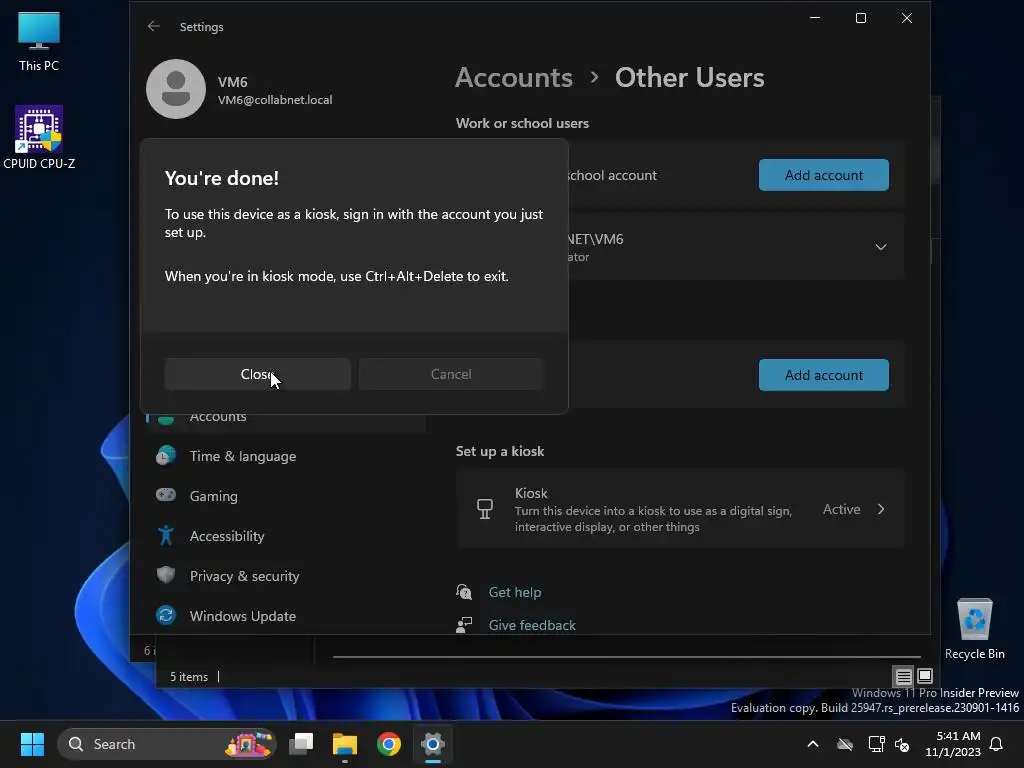Open the Give feedback link
Screen dimensions: 1024x768
point(532,625)
